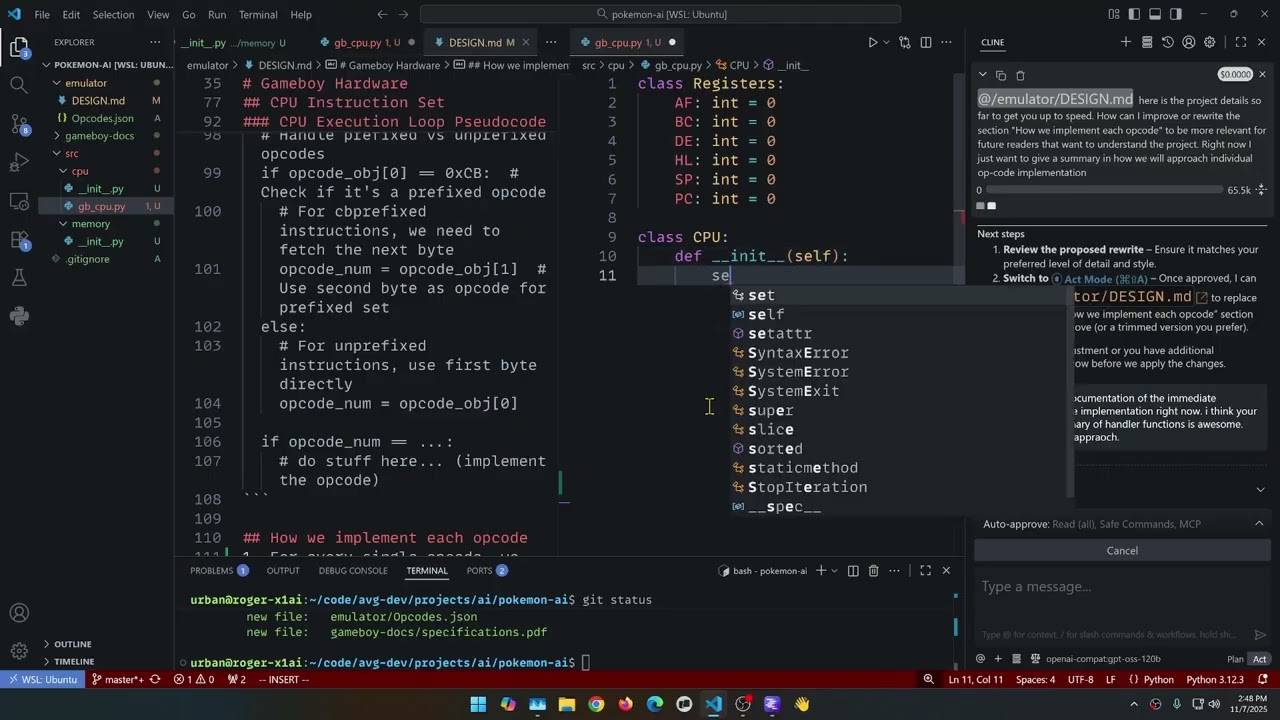Maximize the terminal panel size
The height and width of the screenshot is (720, 1280).
point(925,571)
